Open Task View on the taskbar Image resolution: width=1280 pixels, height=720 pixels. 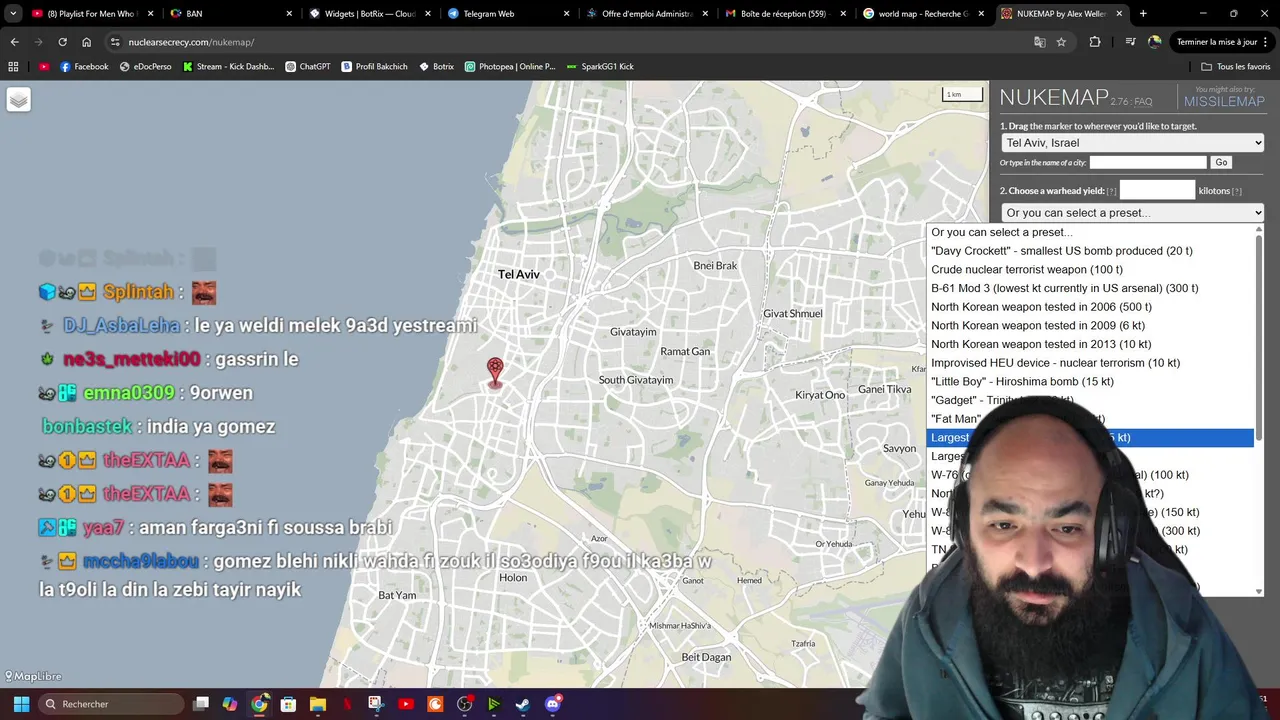pyautogui.click(x=201, y=704)
